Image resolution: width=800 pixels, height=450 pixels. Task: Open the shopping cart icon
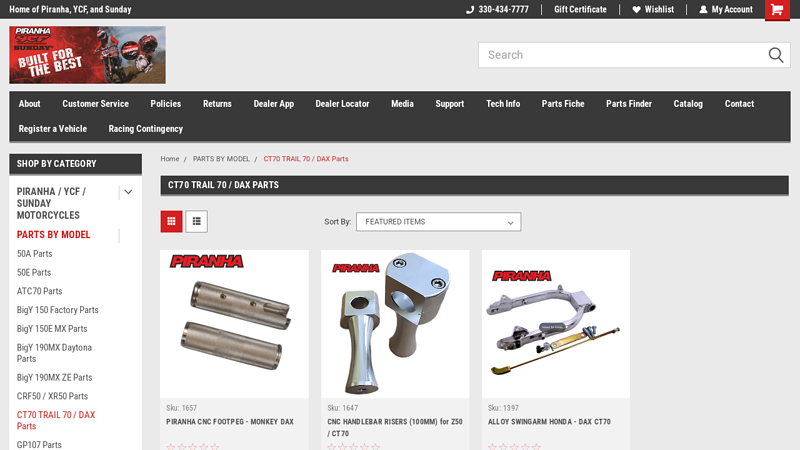pyautogui.click(x=777, y=10)
